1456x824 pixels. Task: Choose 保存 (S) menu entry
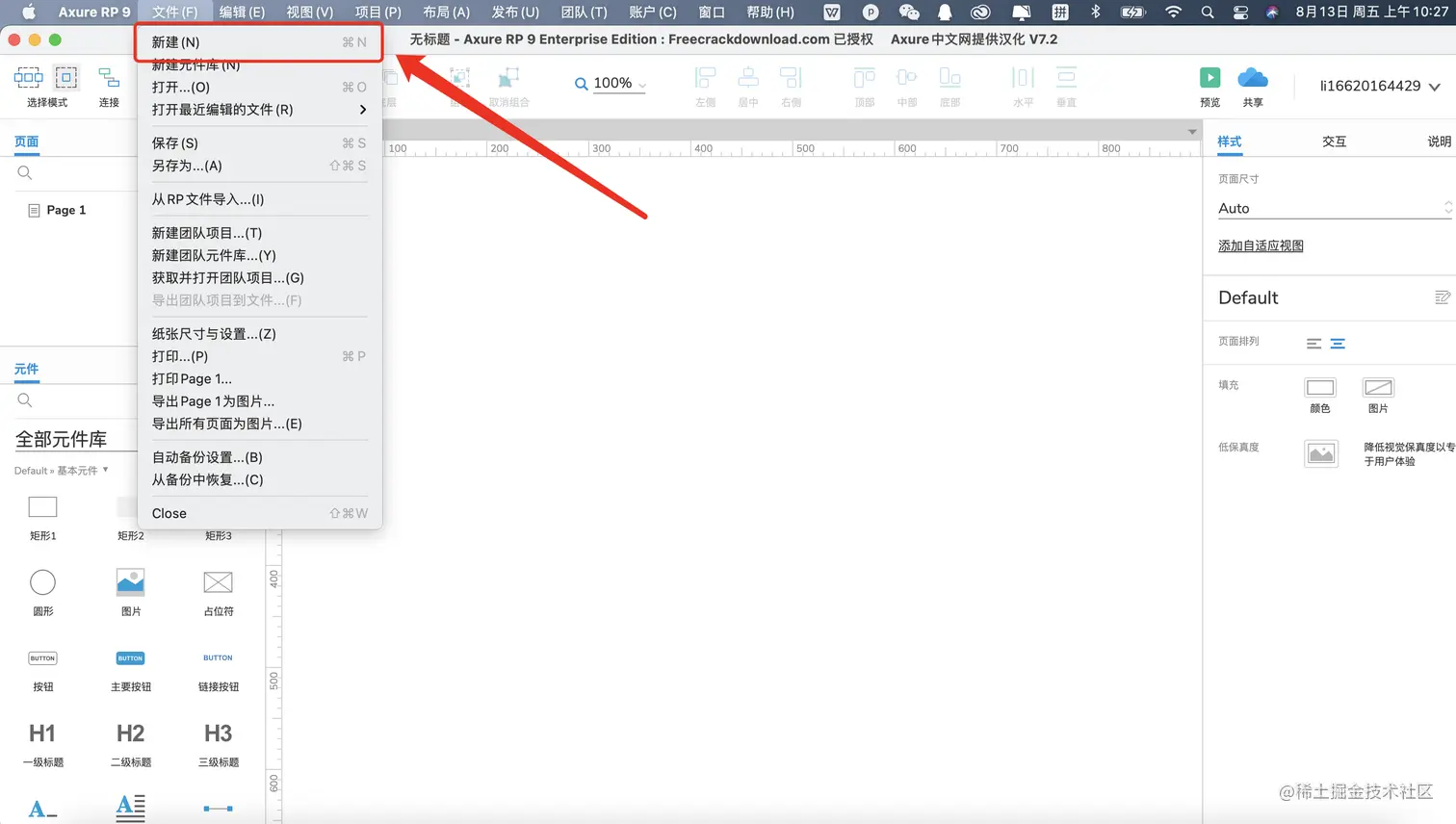pyautogui.click(x=259, y=143)
